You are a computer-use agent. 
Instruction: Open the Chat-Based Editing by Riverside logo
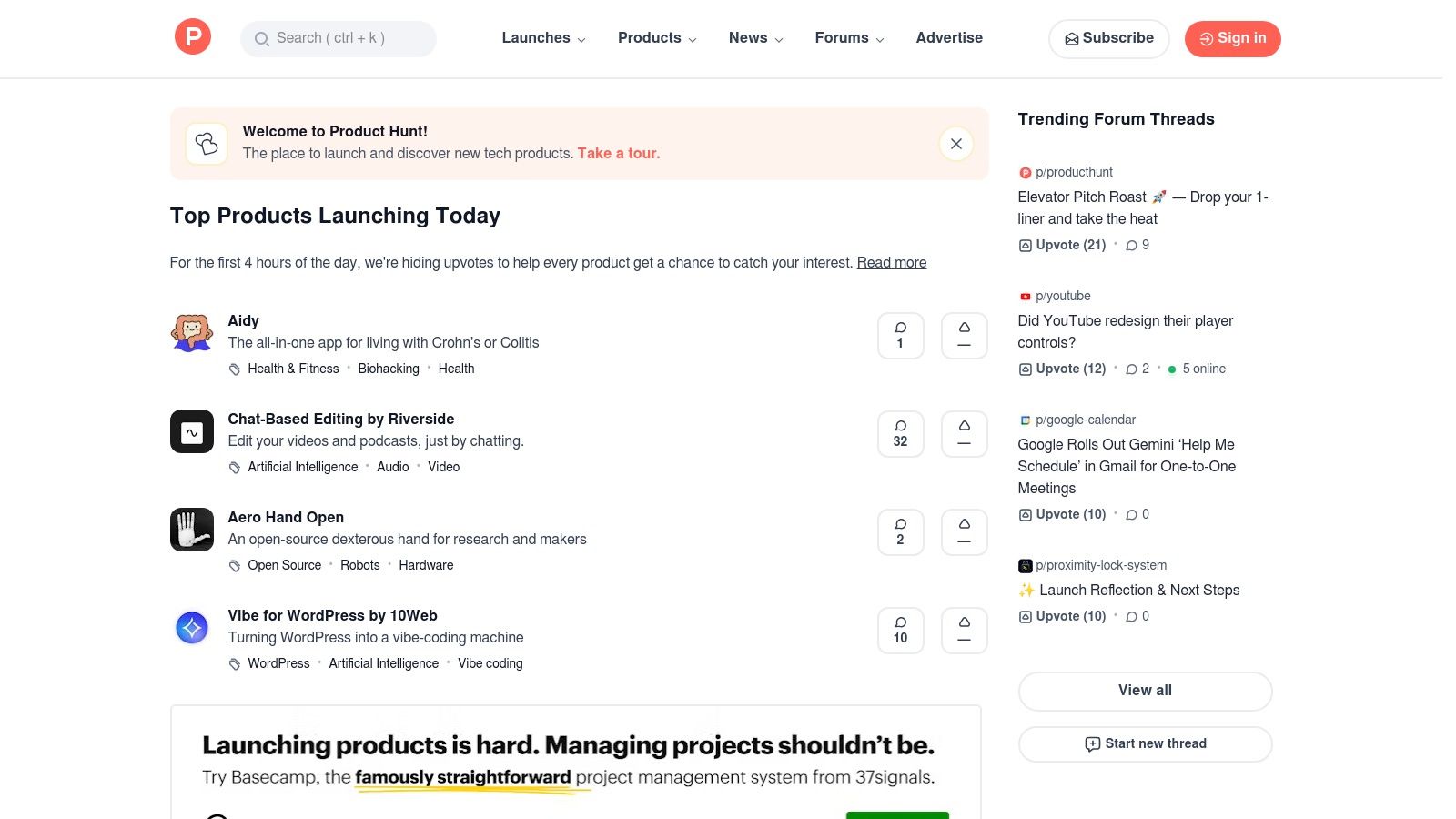tap(192, 431)
